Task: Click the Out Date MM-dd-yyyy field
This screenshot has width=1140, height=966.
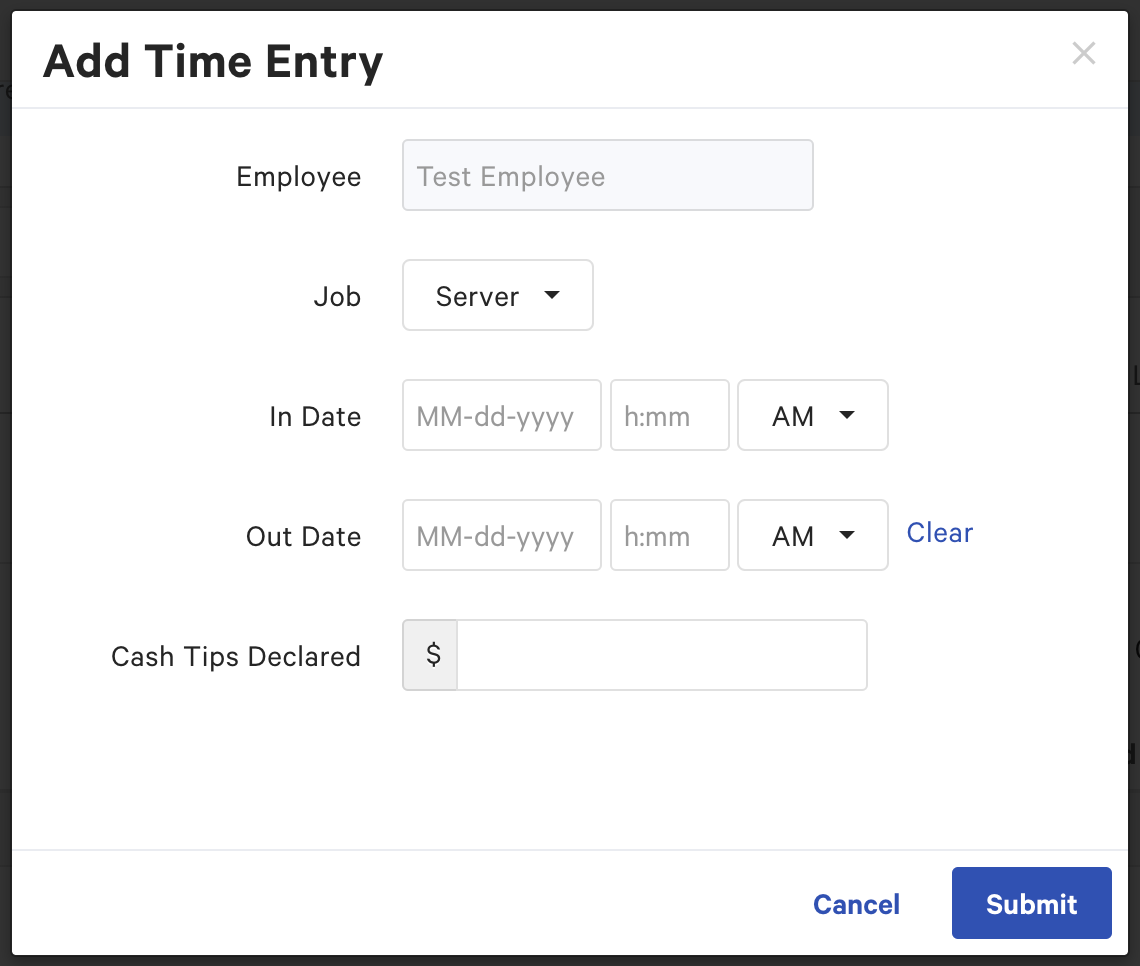Action: [x=501, y=535]
